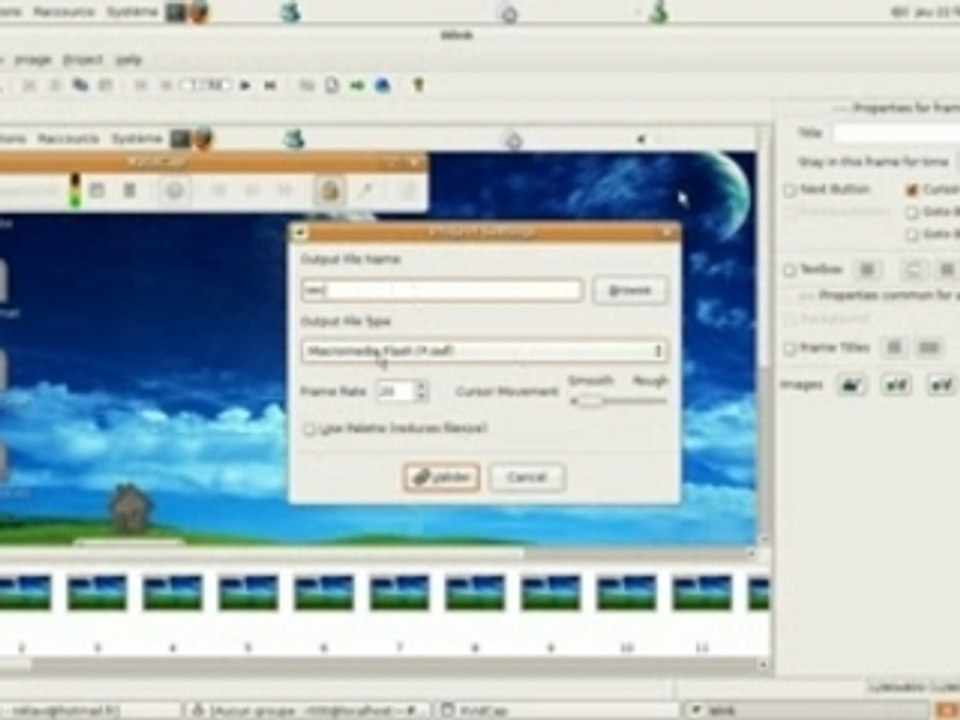The width and height of the screenshot is (960, 720).
Task: Click the trash icon in captured window toolbar
Action: tap(129, 190)
